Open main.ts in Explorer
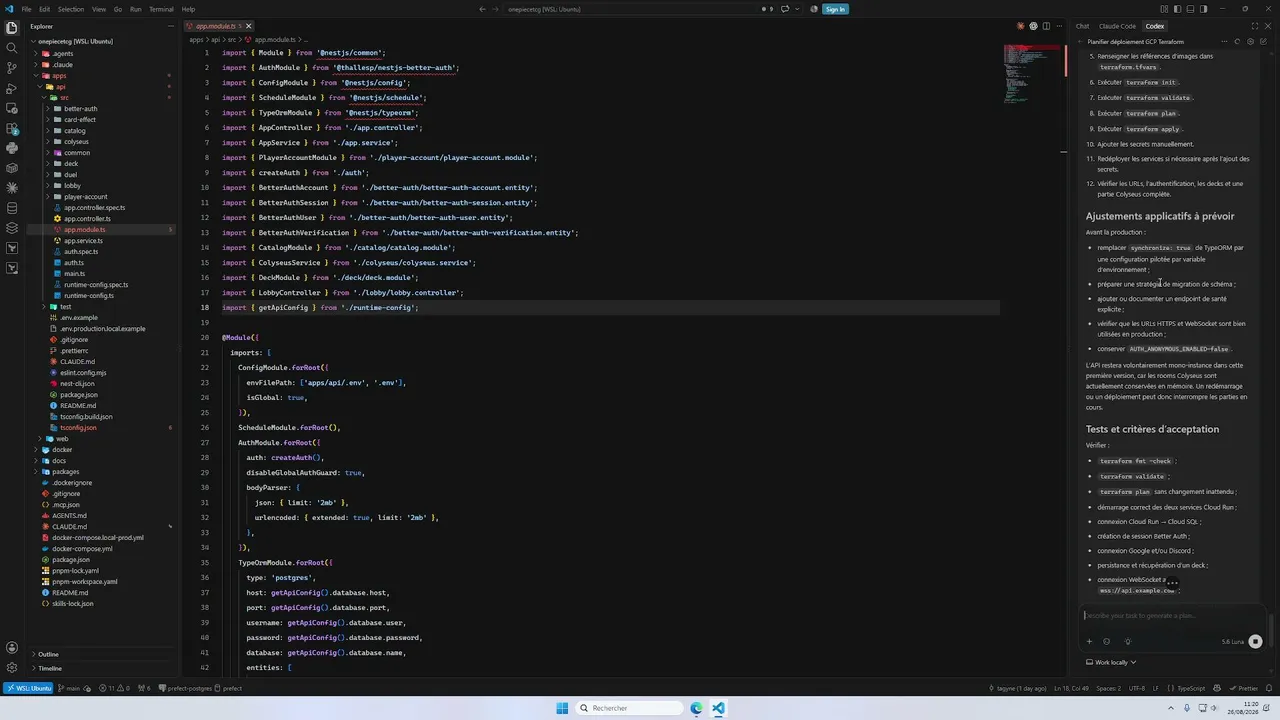Screen dimensions: 1280x720 coord(74,273)
